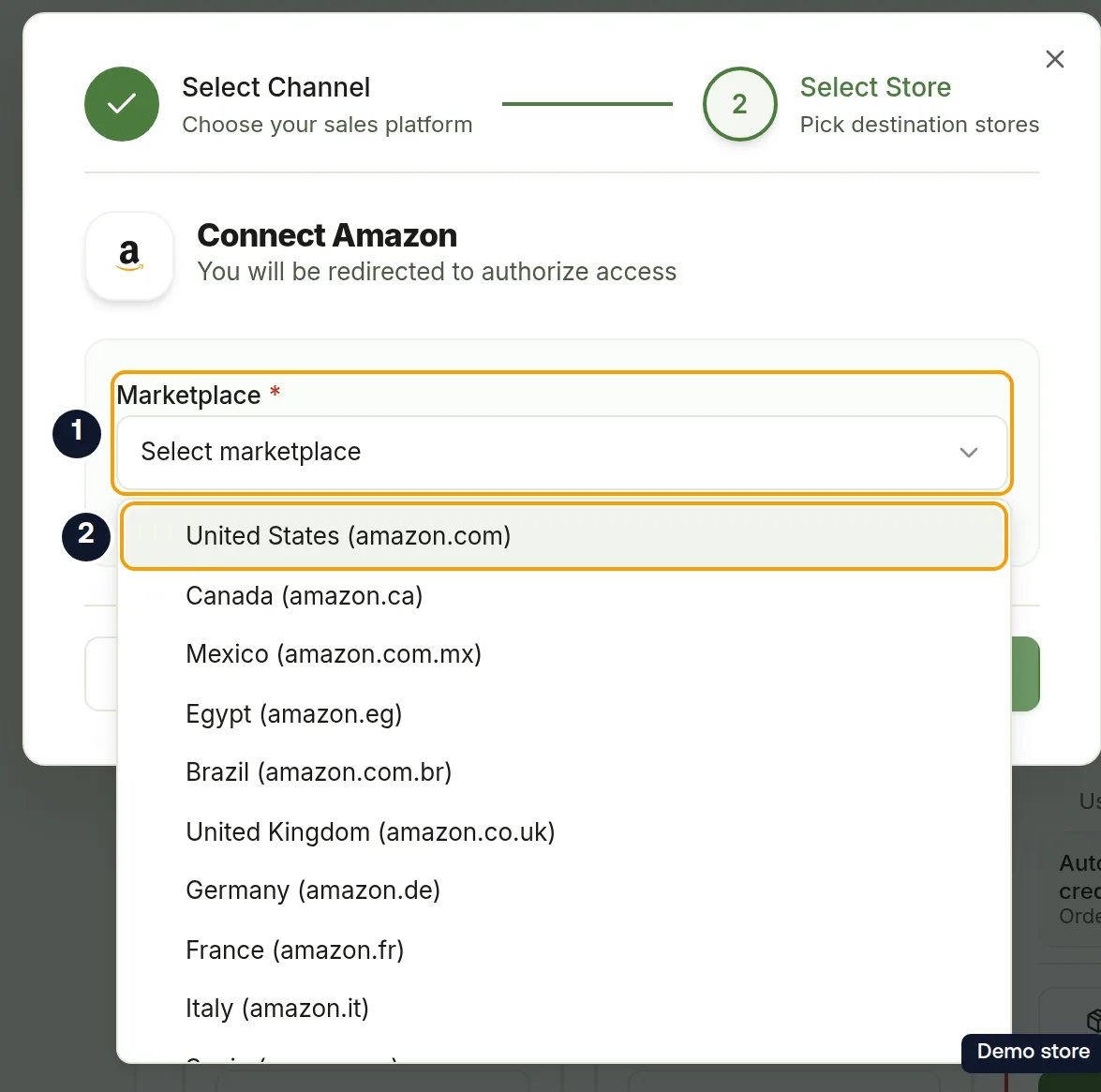Click the green checkmark step circle

click(x=122, y=104)
